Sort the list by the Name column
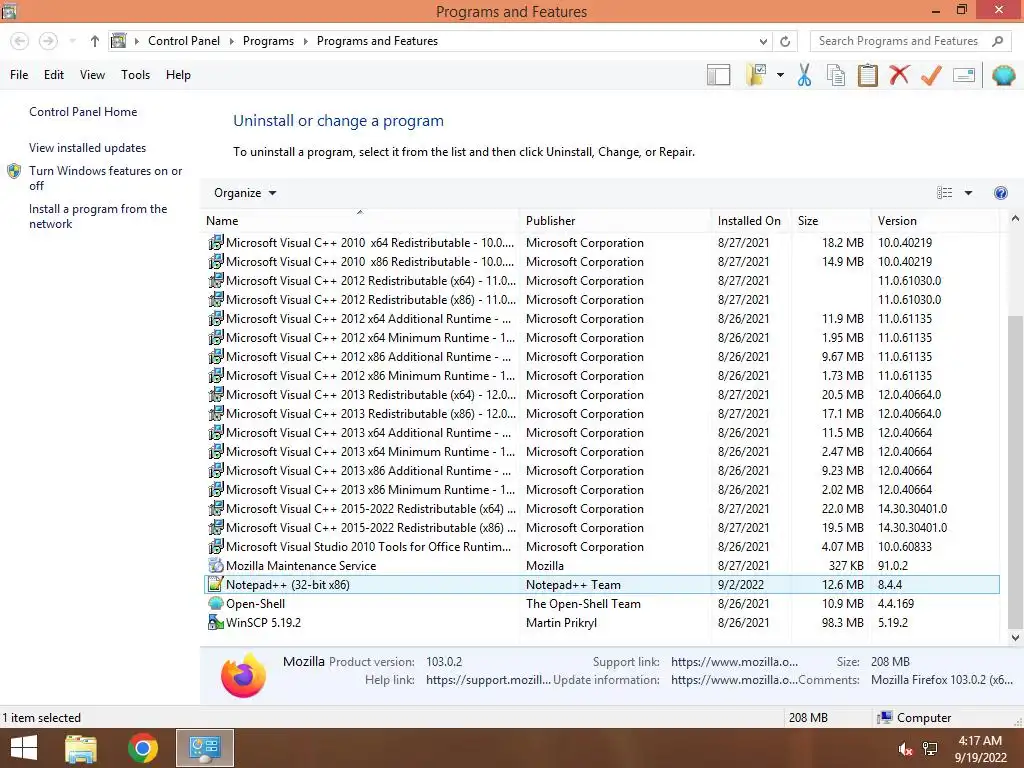The height and width of the screenshot is (768, 1024). 360,221
